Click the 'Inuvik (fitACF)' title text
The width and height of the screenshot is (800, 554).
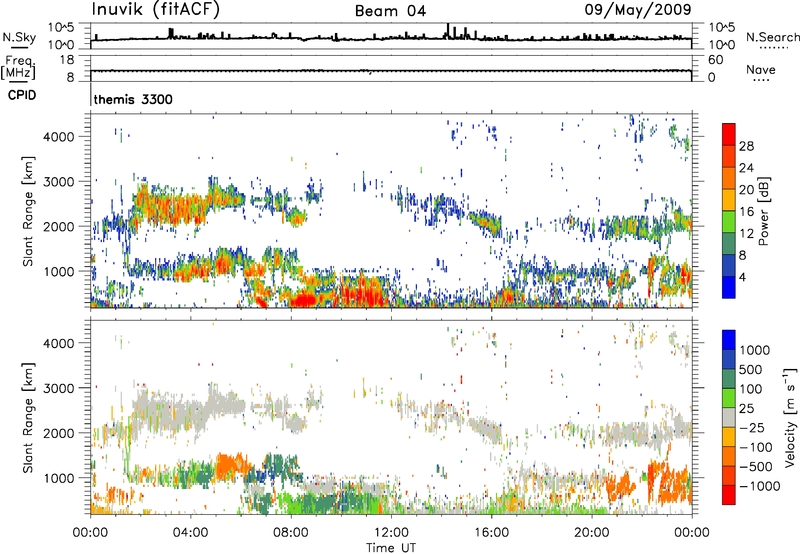coord(156,10)
